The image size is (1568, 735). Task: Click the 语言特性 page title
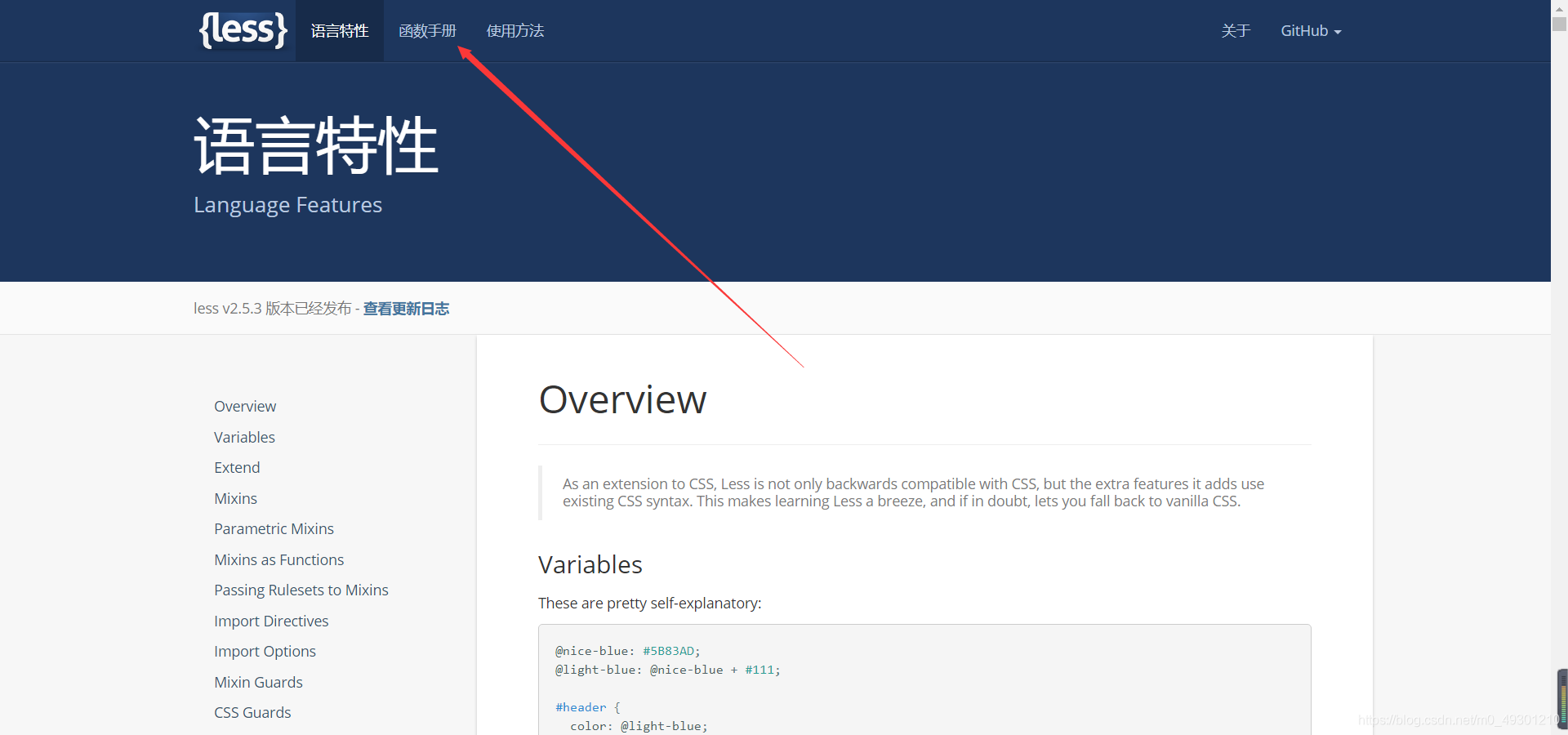click(x=316, y=145)
